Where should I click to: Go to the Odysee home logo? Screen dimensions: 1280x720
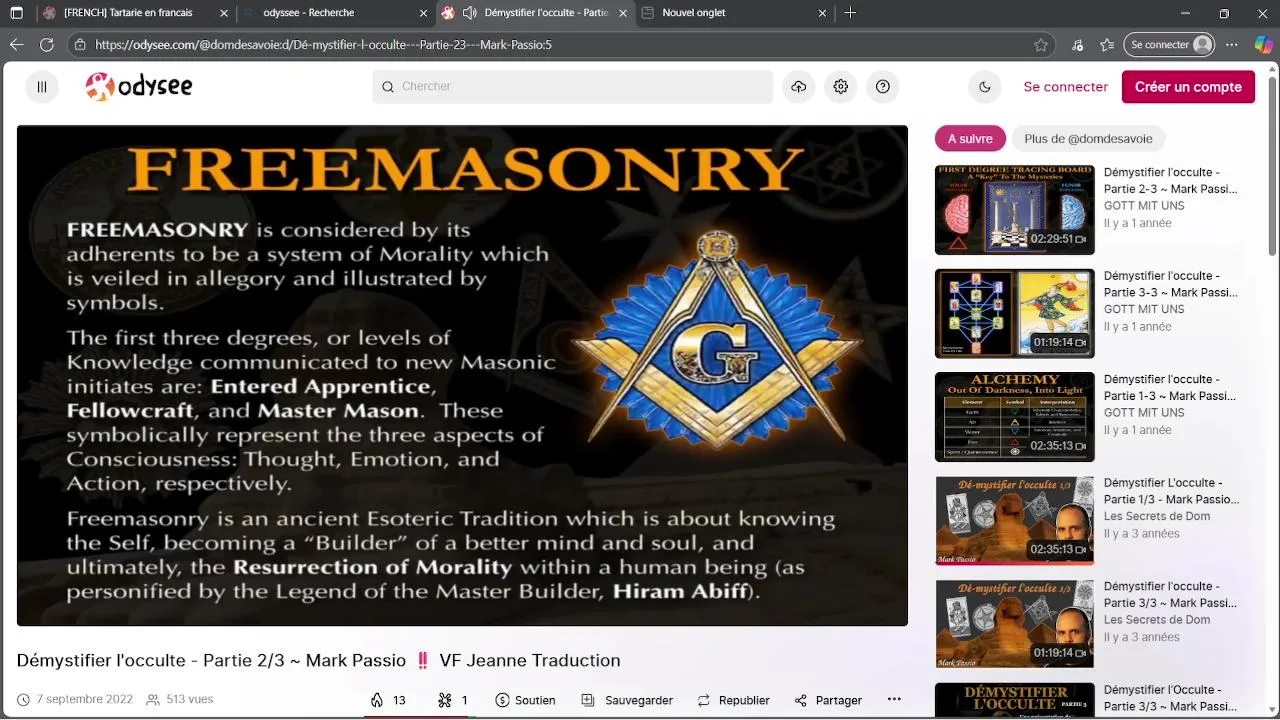pyautogui.click(x=139, y=87)
